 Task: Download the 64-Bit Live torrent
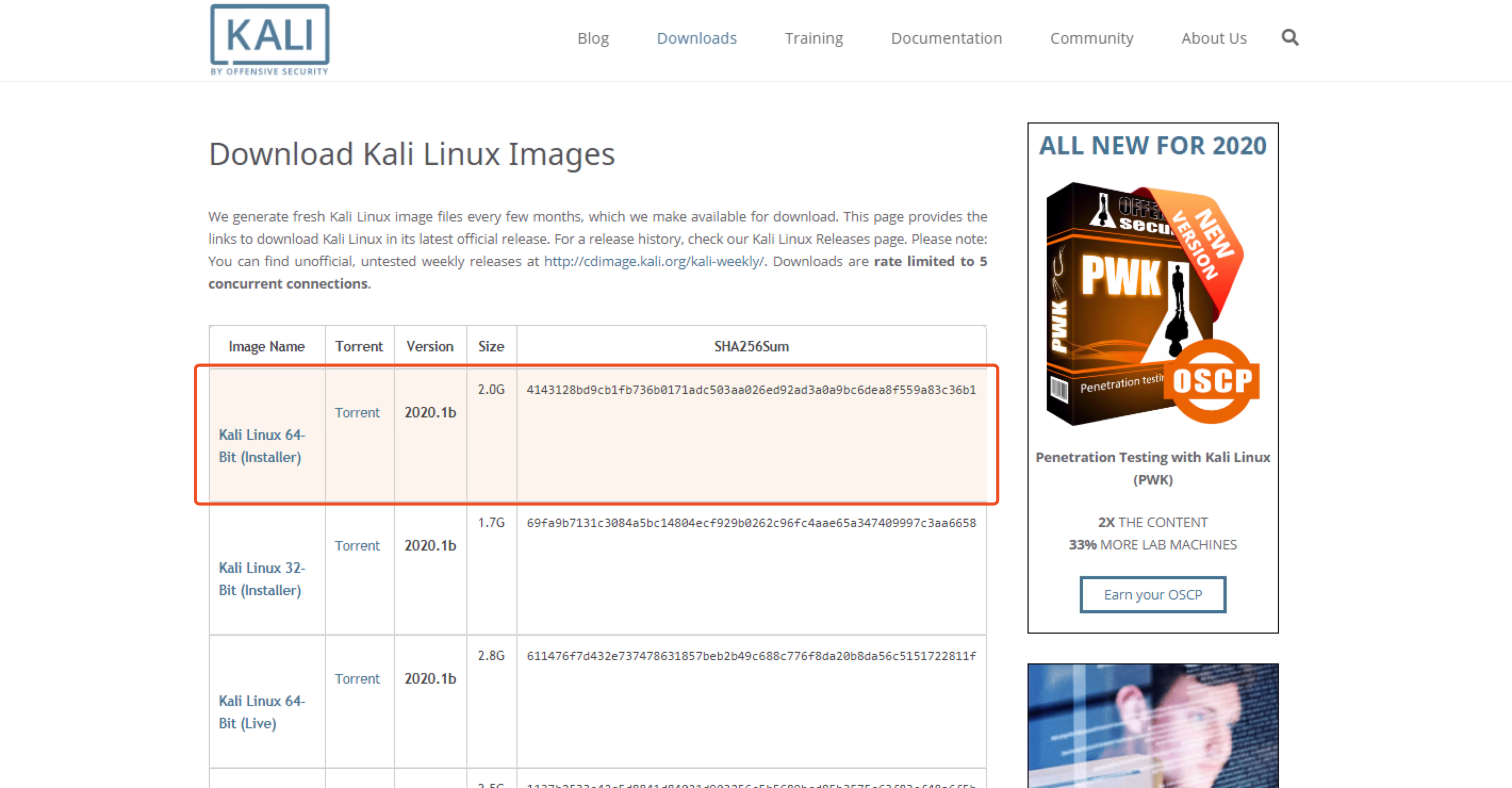tap(357, 678)
